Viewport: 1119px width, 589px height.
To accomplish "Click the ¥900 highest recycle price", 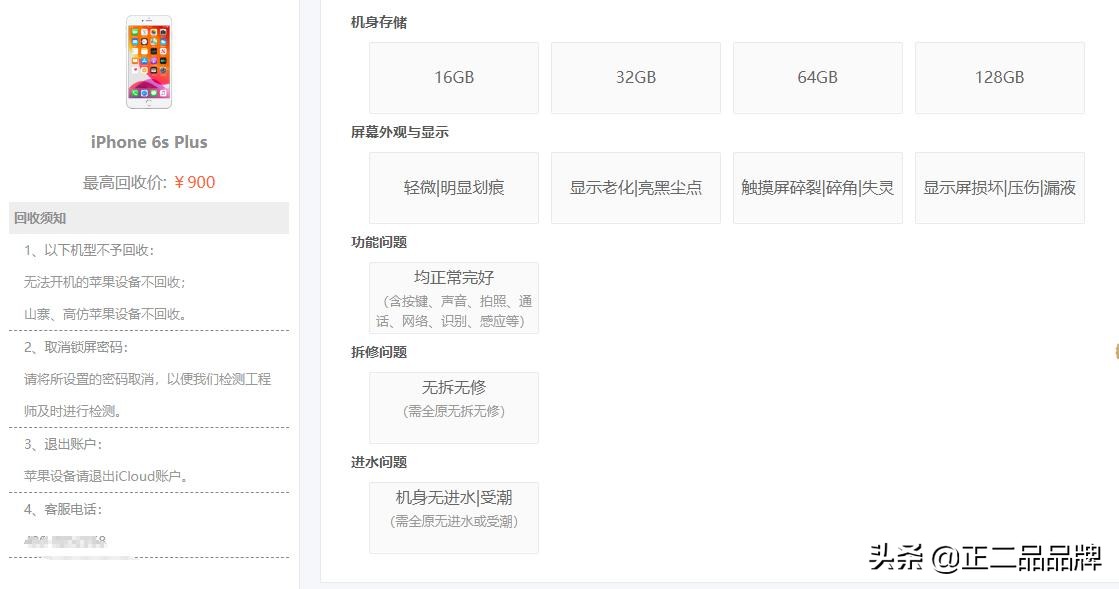I will [x=196, y=182].
